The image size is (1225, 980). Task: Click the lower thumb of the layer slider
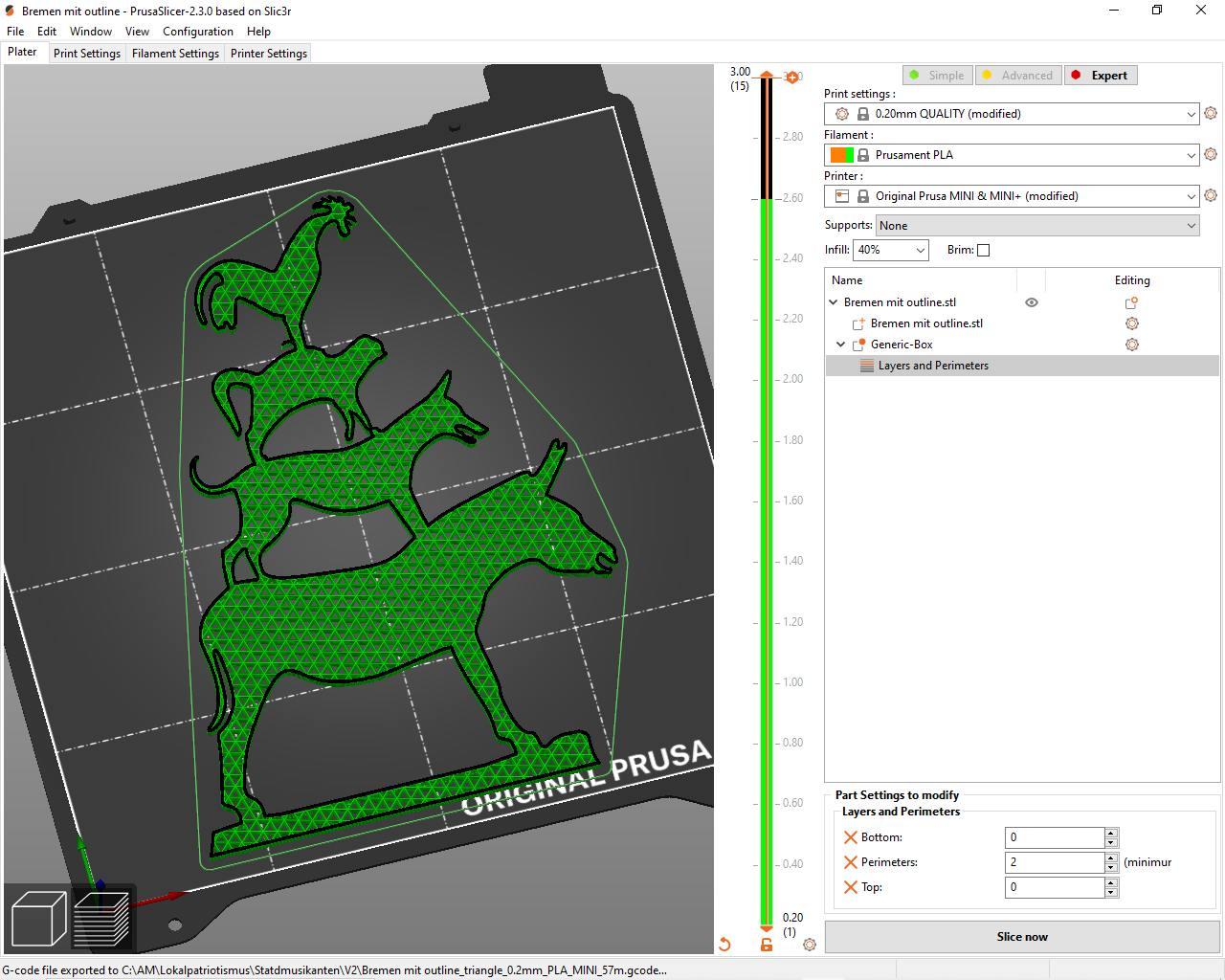767,928
